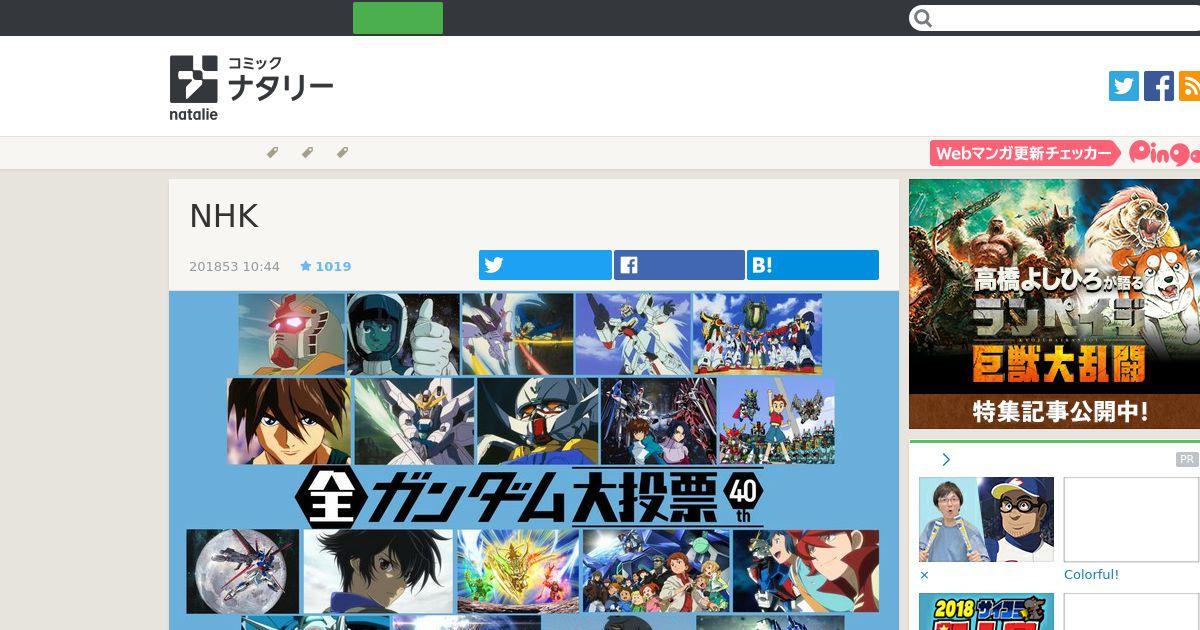The image size is (1200, 630).
Task: Click the star 1019 favorites count
Action: tap(326, 266)
